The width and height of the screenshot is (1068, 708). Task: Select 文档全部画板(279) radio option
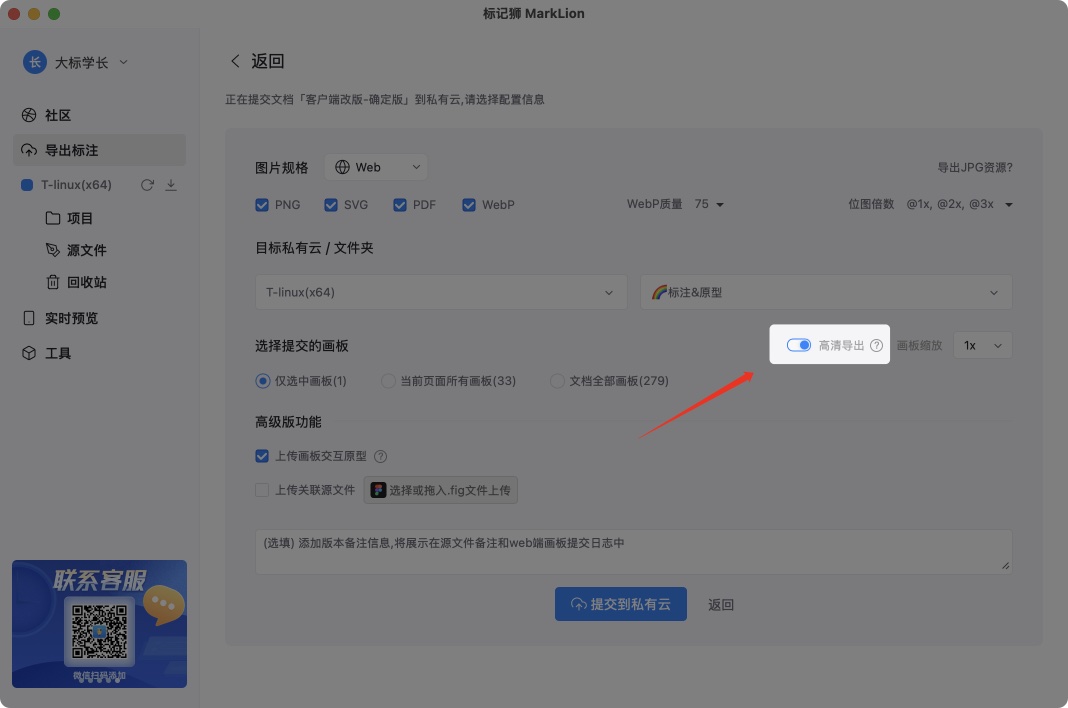click(557, 381)
